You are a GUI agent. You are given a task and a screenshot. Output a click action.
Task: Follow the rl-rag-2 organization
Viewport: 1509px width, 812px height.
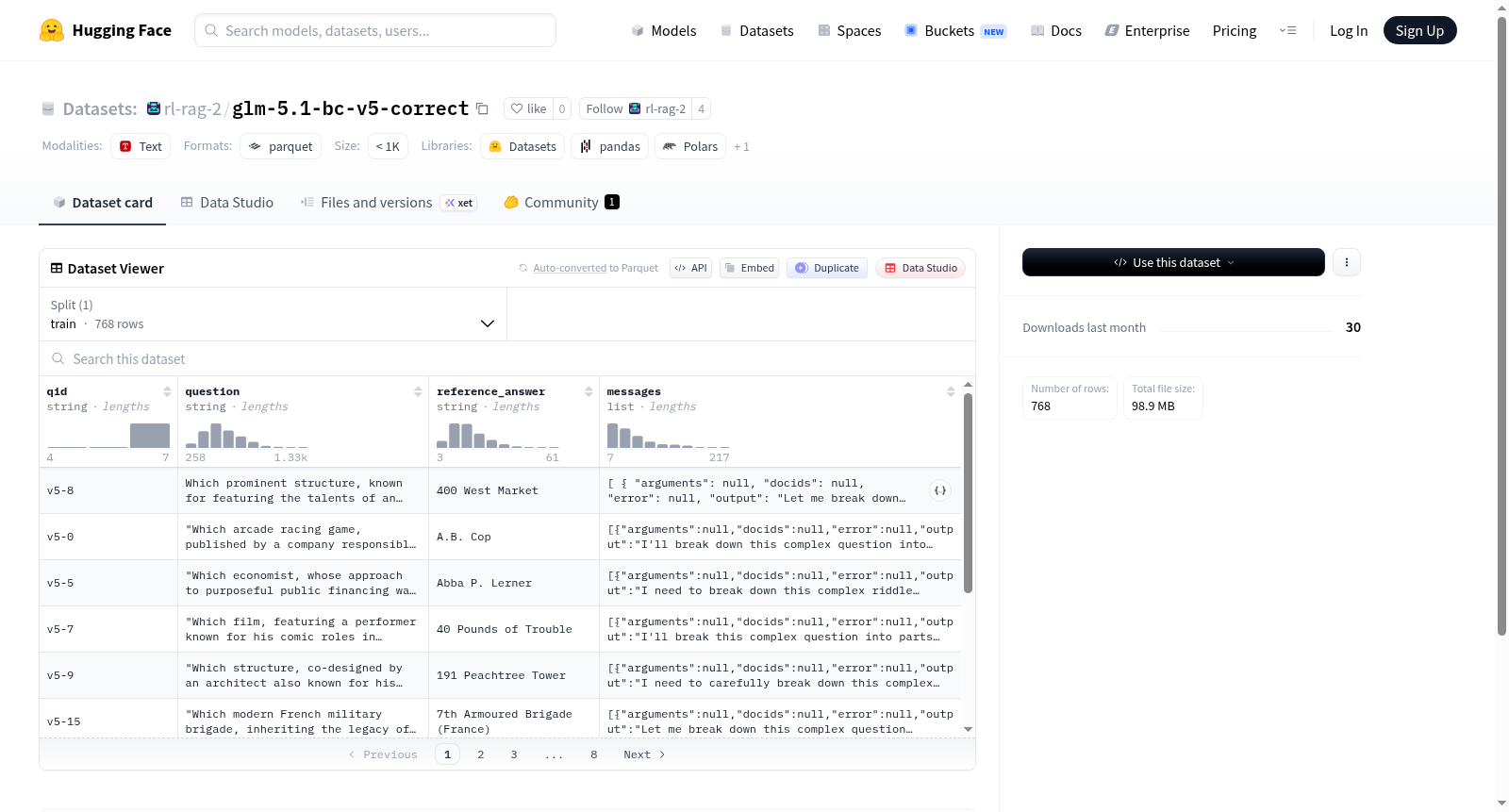pos(636,108)
